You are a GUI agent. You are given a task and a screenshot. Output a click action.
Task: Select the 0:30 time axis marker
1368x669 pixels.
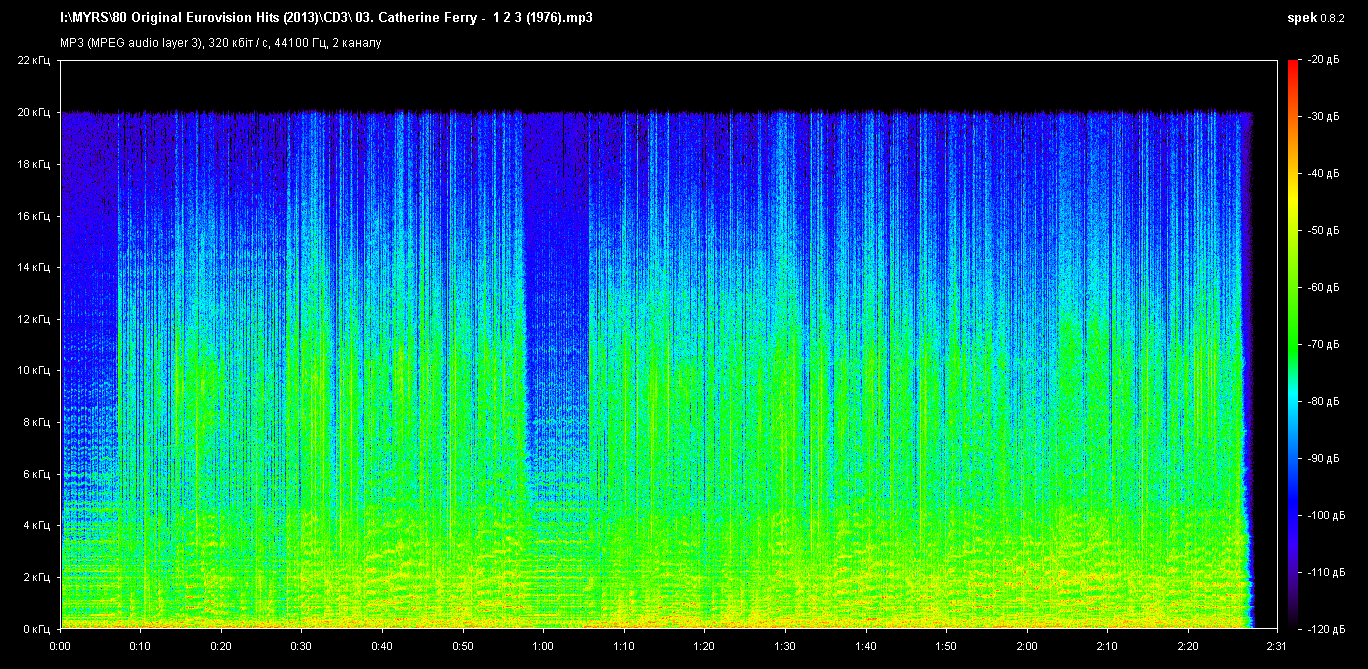click(x=302, y=646)
